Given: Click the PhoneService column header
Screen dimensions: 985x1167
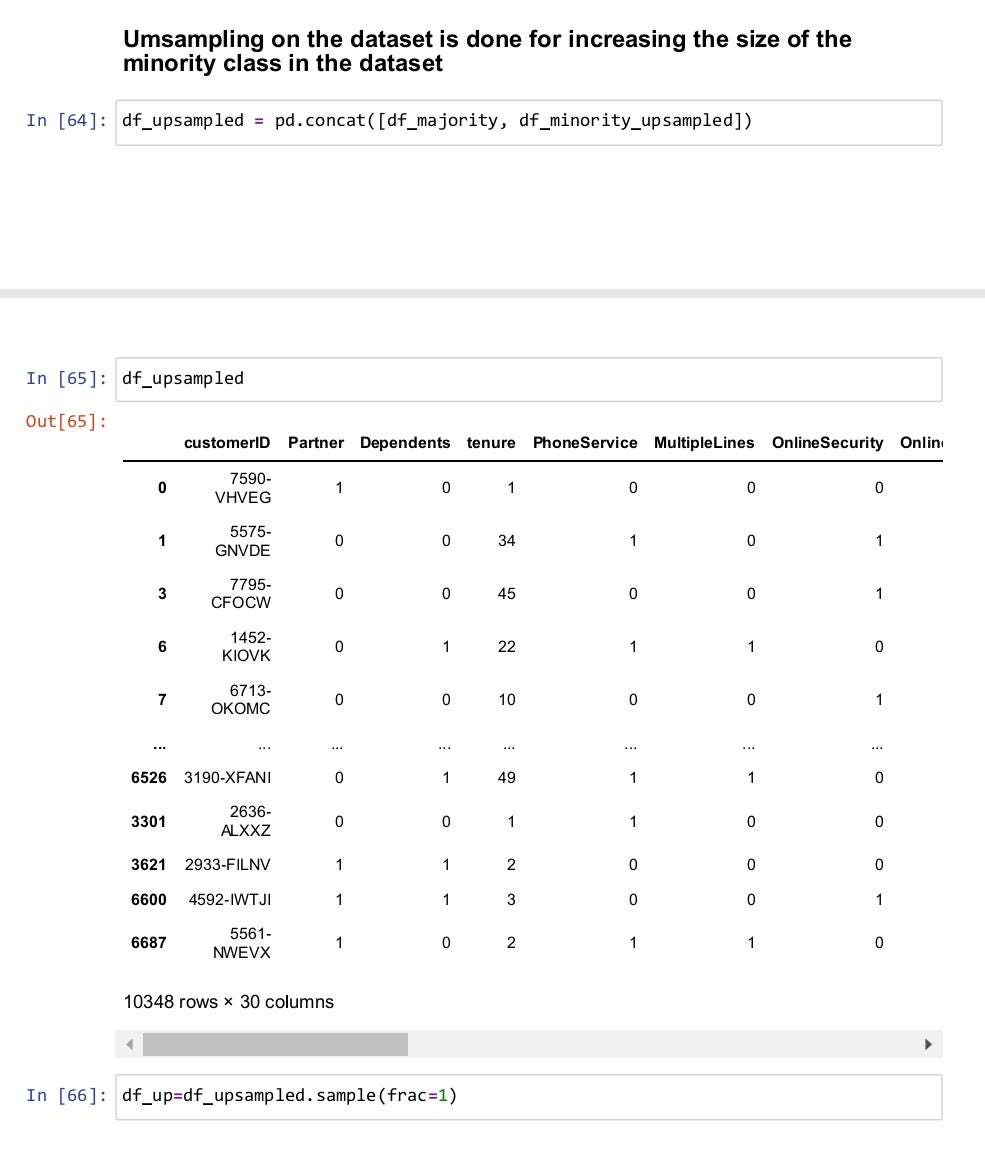Looking at the screenshot, I should (x=585, y=443).
